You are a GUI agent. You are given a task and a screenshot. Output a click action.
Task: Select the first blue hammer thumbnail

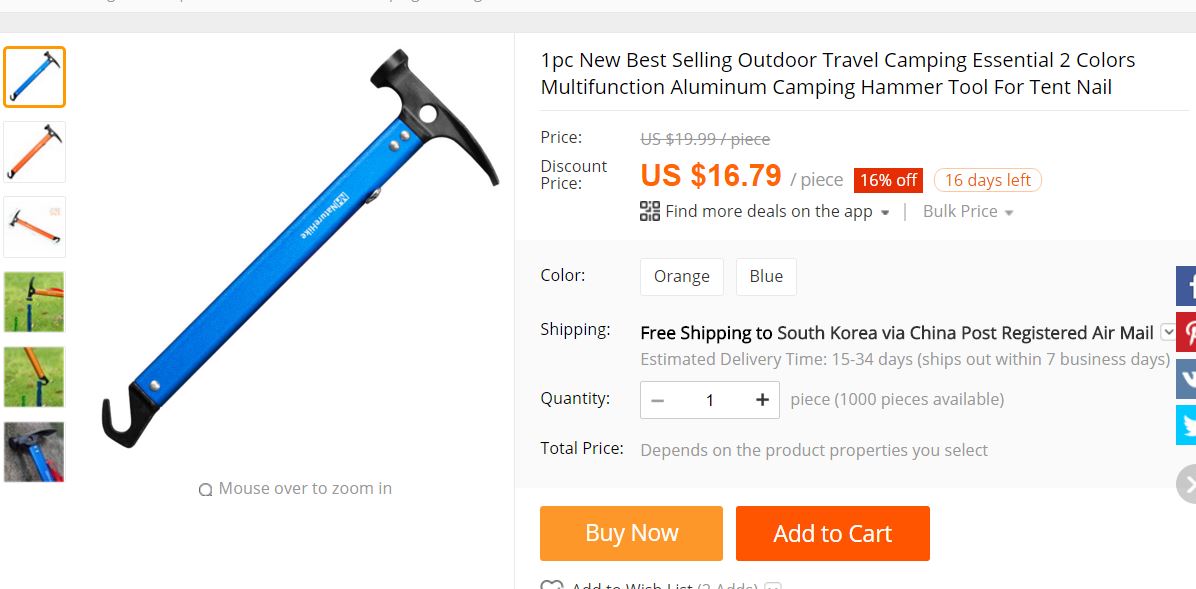click(34, 77)
